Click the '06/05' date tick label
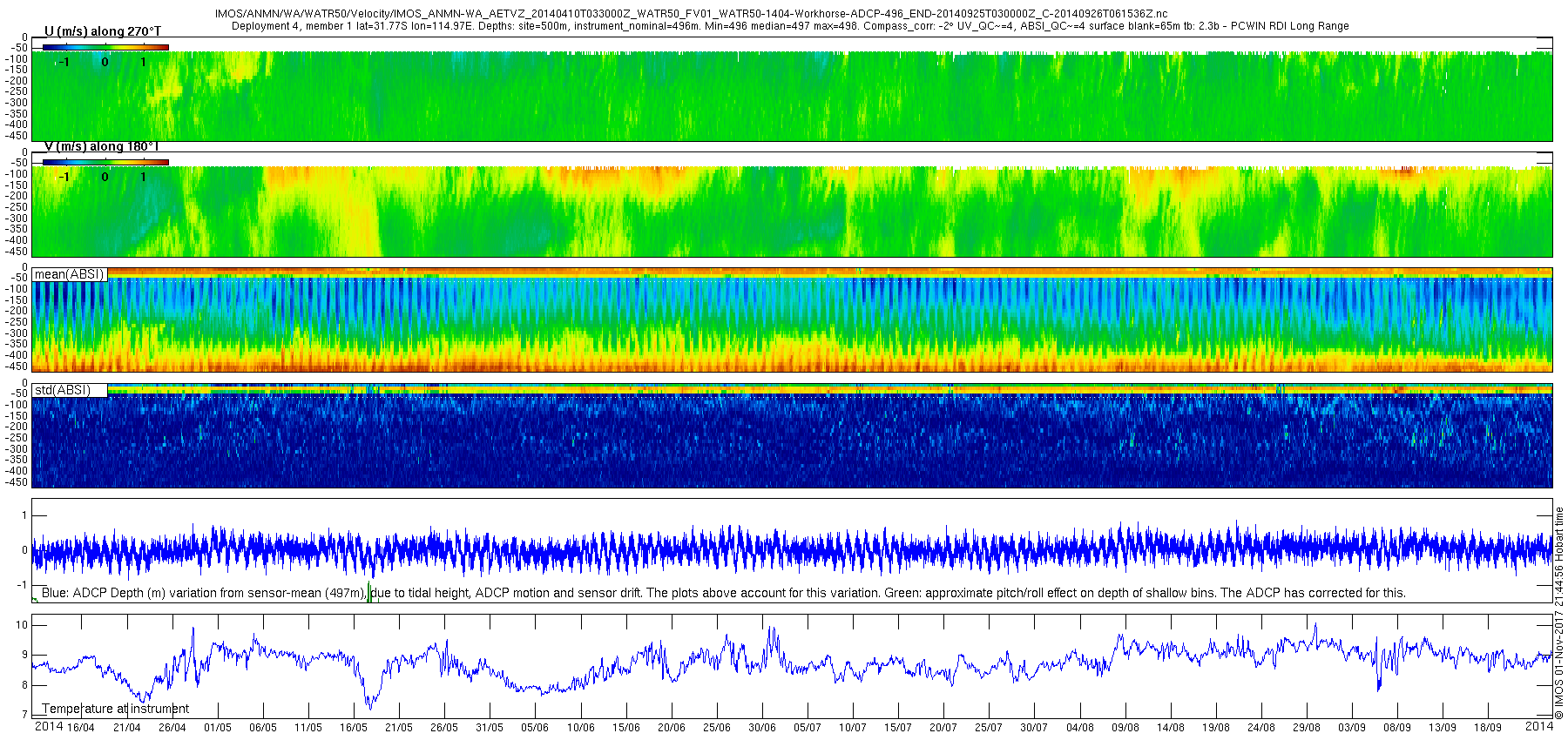 [263, 728]
